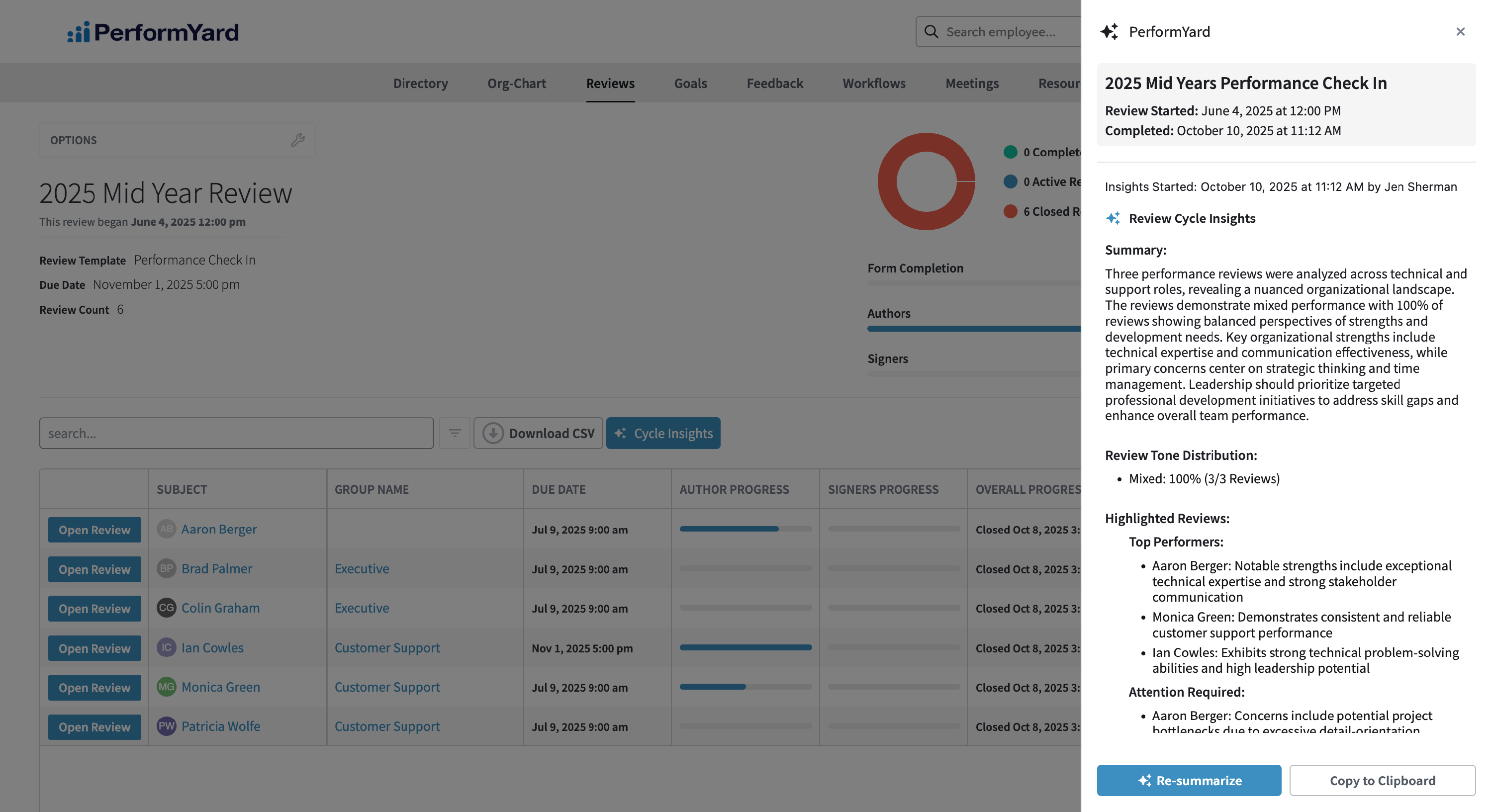Click the filter icon beside search field
The width and height of the screenshot is (1492, 812).
[x=455, y=433]
